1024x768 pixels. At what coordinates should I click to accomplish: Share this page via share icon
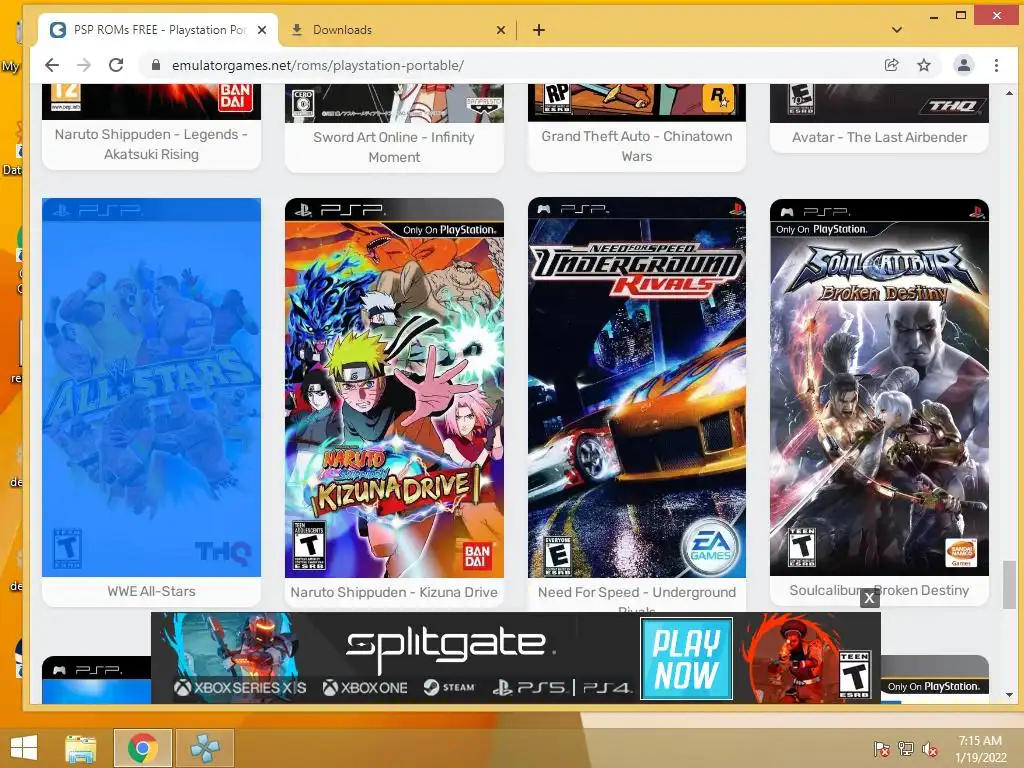[891, 65]
